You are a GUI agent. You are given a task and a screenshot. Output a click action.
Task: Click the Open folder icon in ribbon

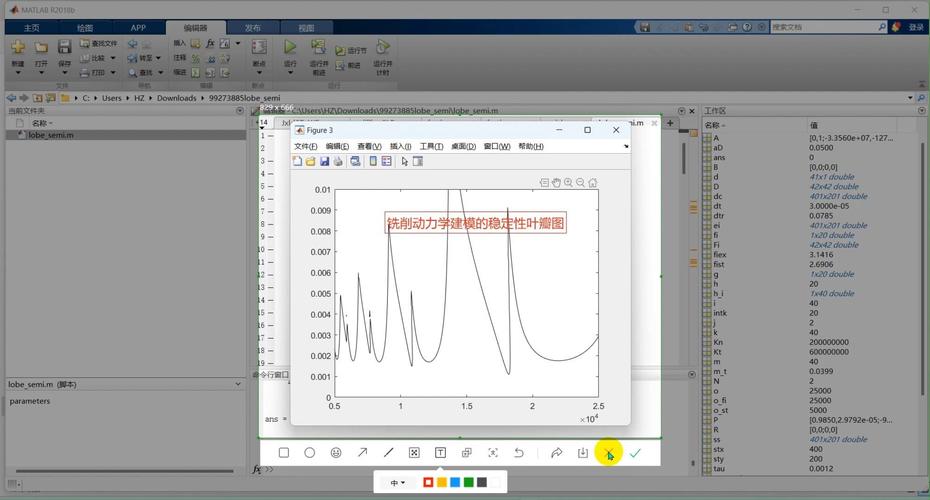[x=41, y=47]
